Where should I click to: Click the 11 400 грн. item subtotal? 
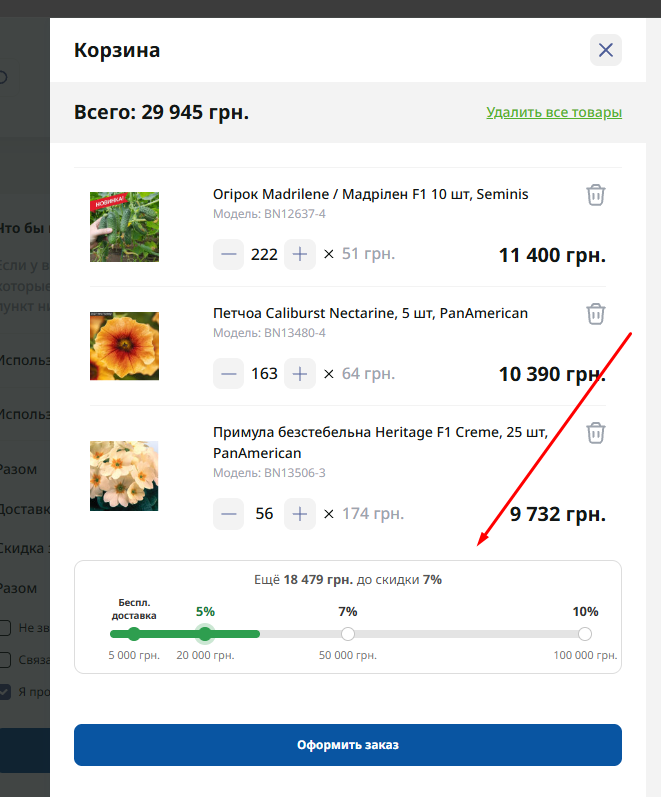552,255
